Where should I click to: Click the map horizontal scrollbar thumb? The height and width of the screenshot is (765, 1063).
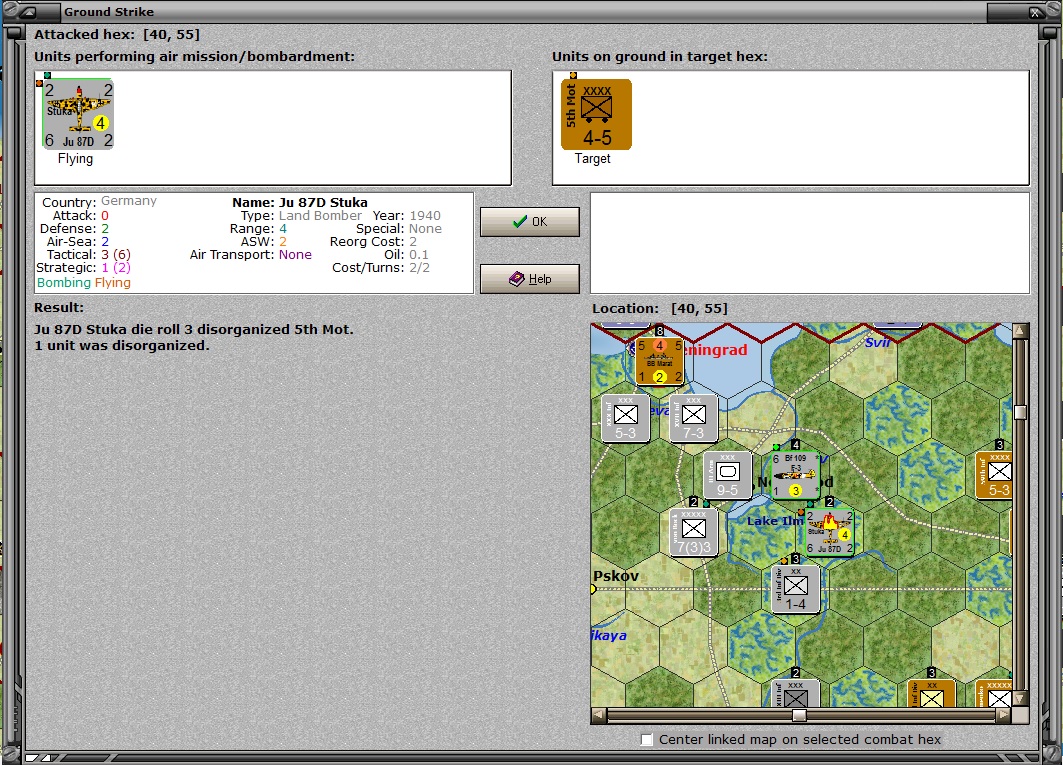click(799, 715)
